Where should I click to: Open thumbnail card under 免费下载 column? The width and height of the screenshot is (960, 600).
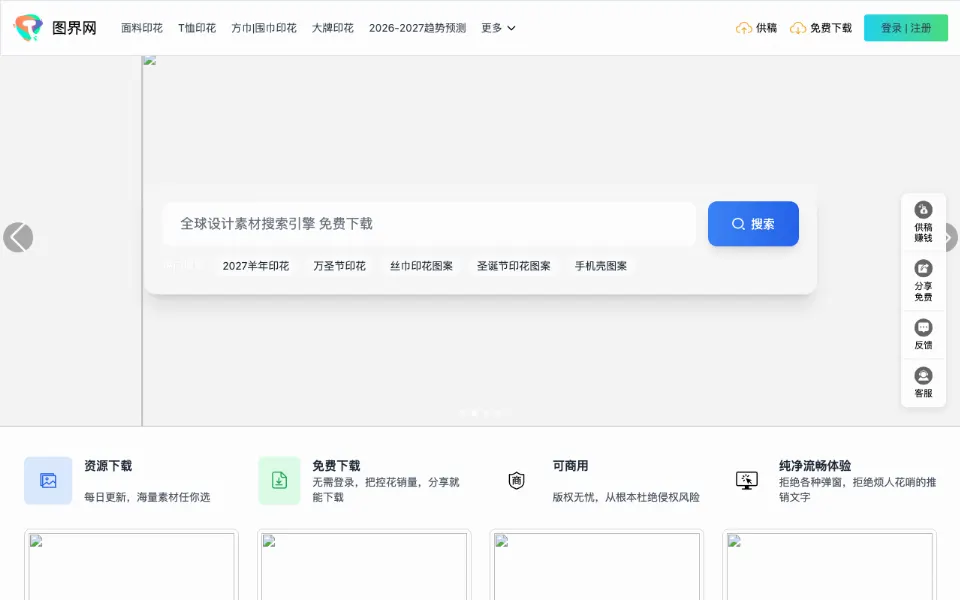pos(364,564)
